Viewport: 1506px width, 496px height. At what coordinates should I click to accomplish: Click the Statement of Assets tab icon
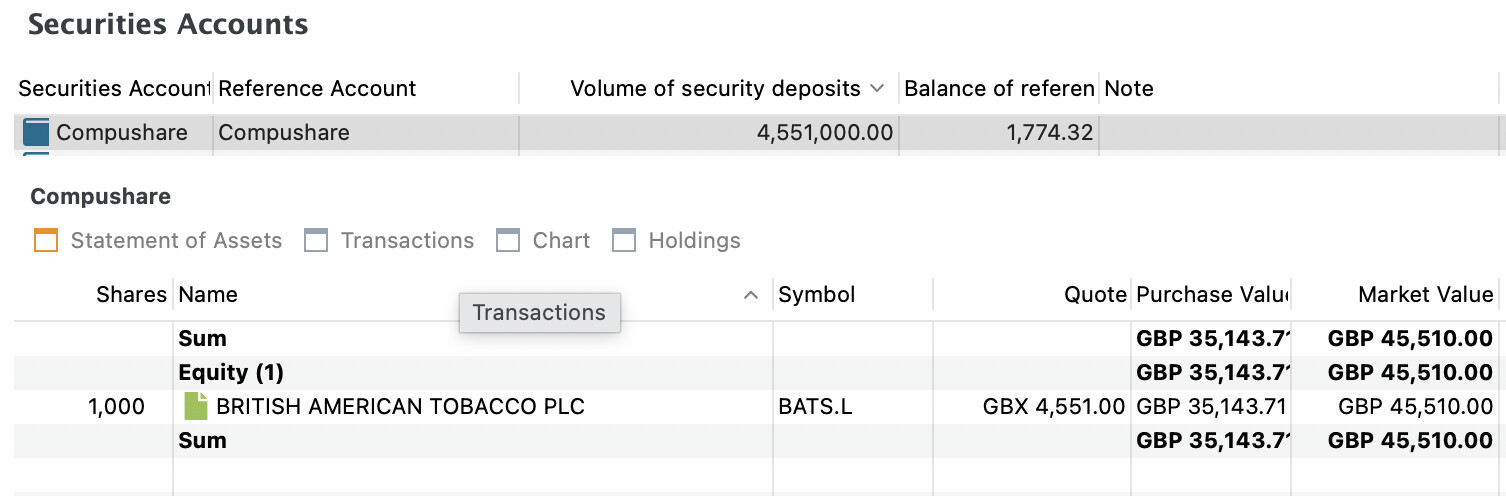click(x=46, y=241)
